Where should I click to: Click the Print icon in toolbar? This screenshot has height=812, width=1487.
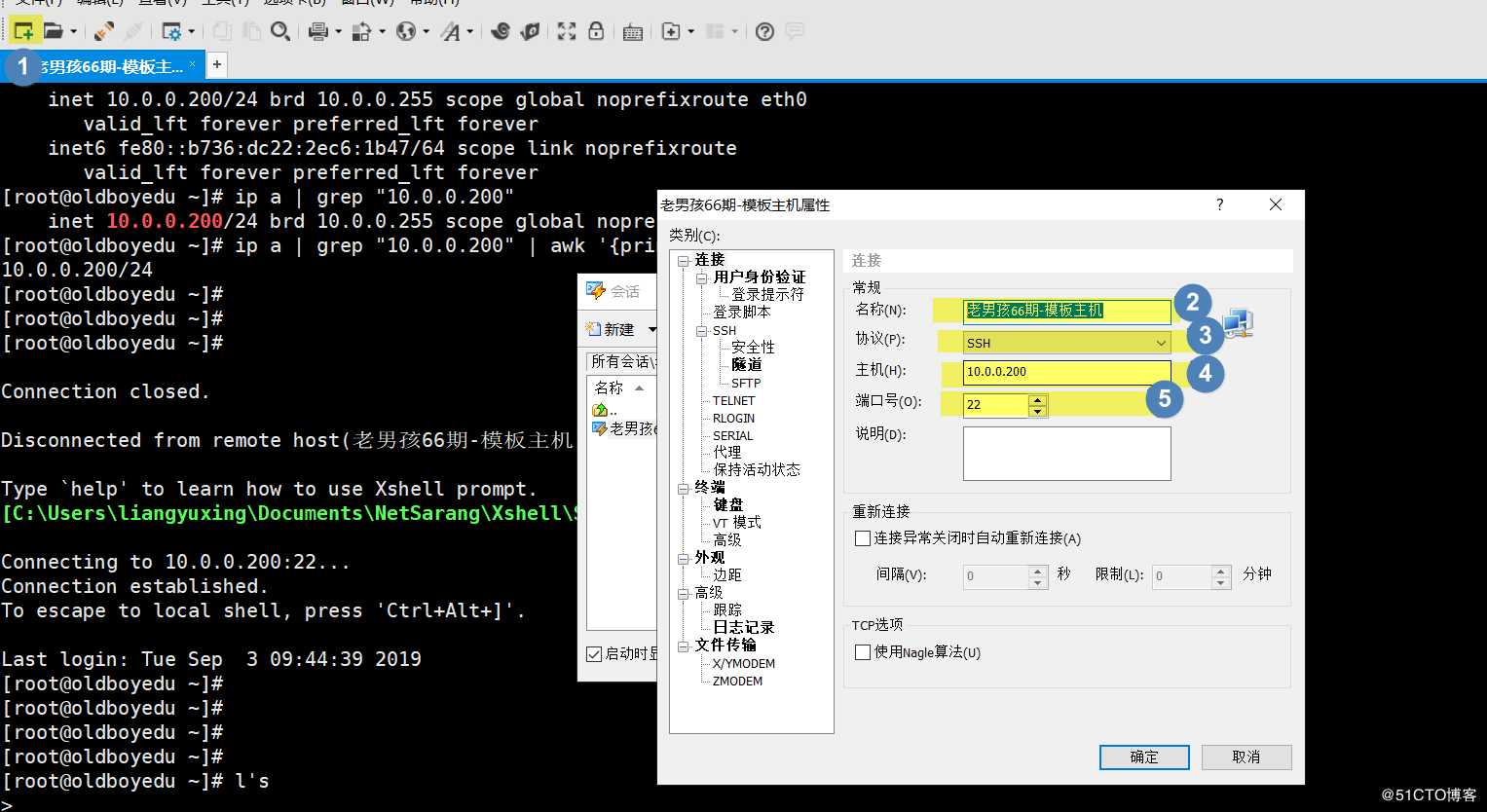pos(317,32)
